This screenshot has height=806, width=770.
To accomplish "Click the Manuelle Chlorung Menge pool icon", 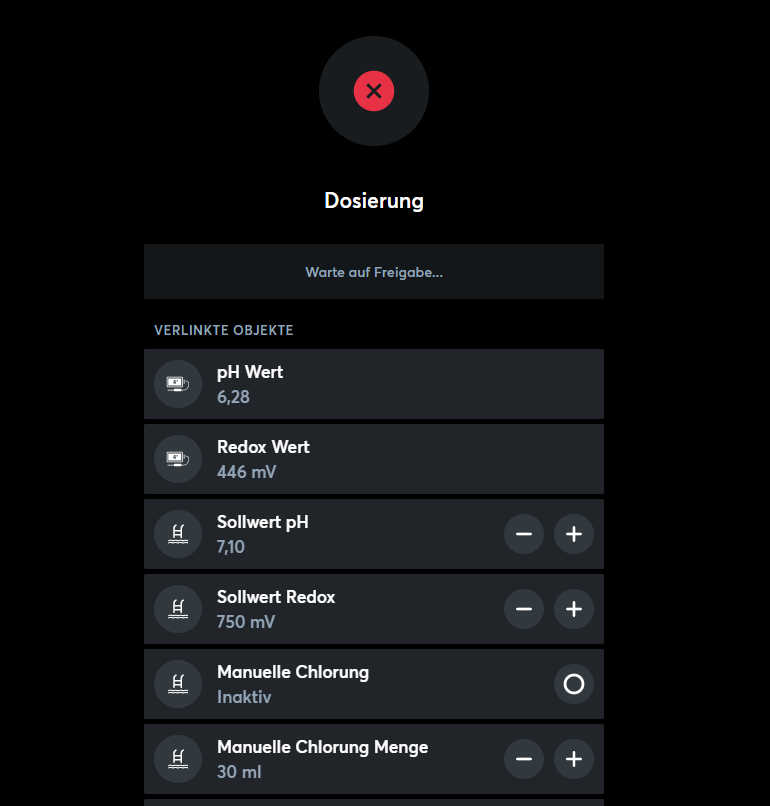I will point(178,759).
